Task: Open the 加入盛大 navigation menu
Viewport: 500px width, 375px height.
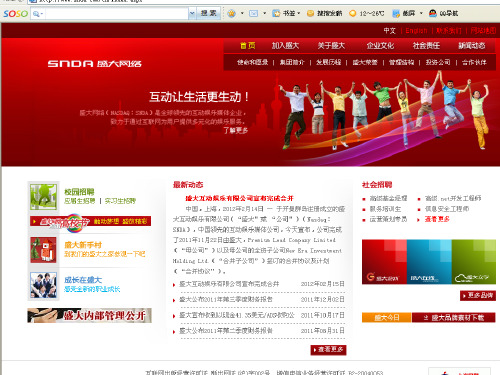Action: point(285,46)
